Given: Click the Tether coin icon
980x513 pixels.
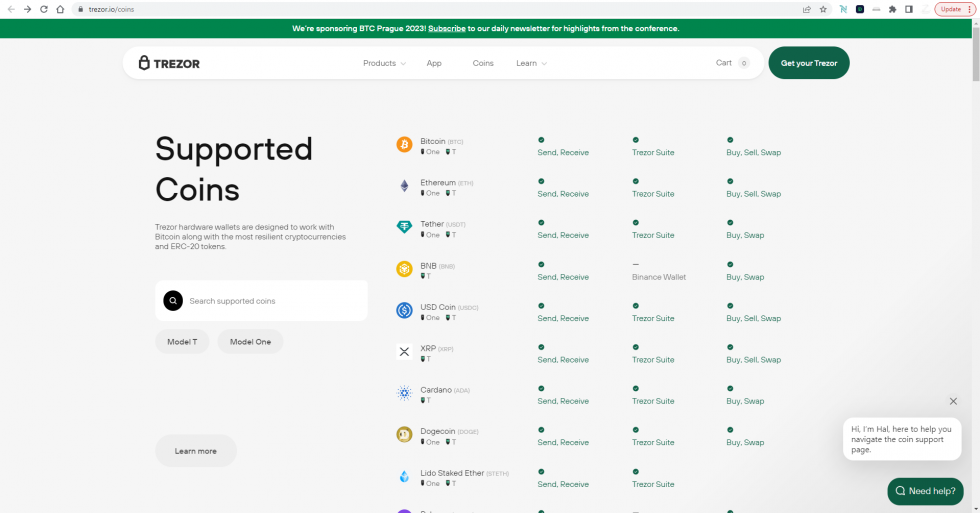Looking at the screenshot, I should point(404,227).
